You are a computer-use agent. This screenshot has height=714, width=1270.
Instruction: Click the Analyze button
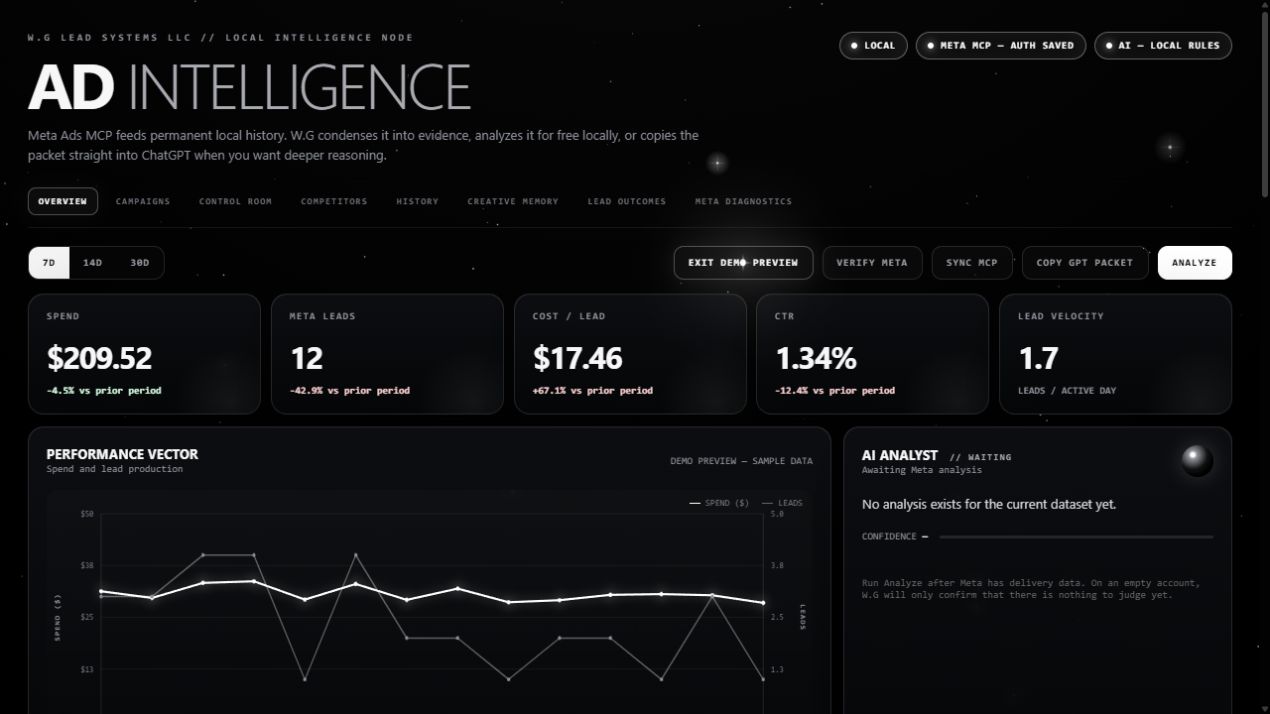pos(1195,263)
